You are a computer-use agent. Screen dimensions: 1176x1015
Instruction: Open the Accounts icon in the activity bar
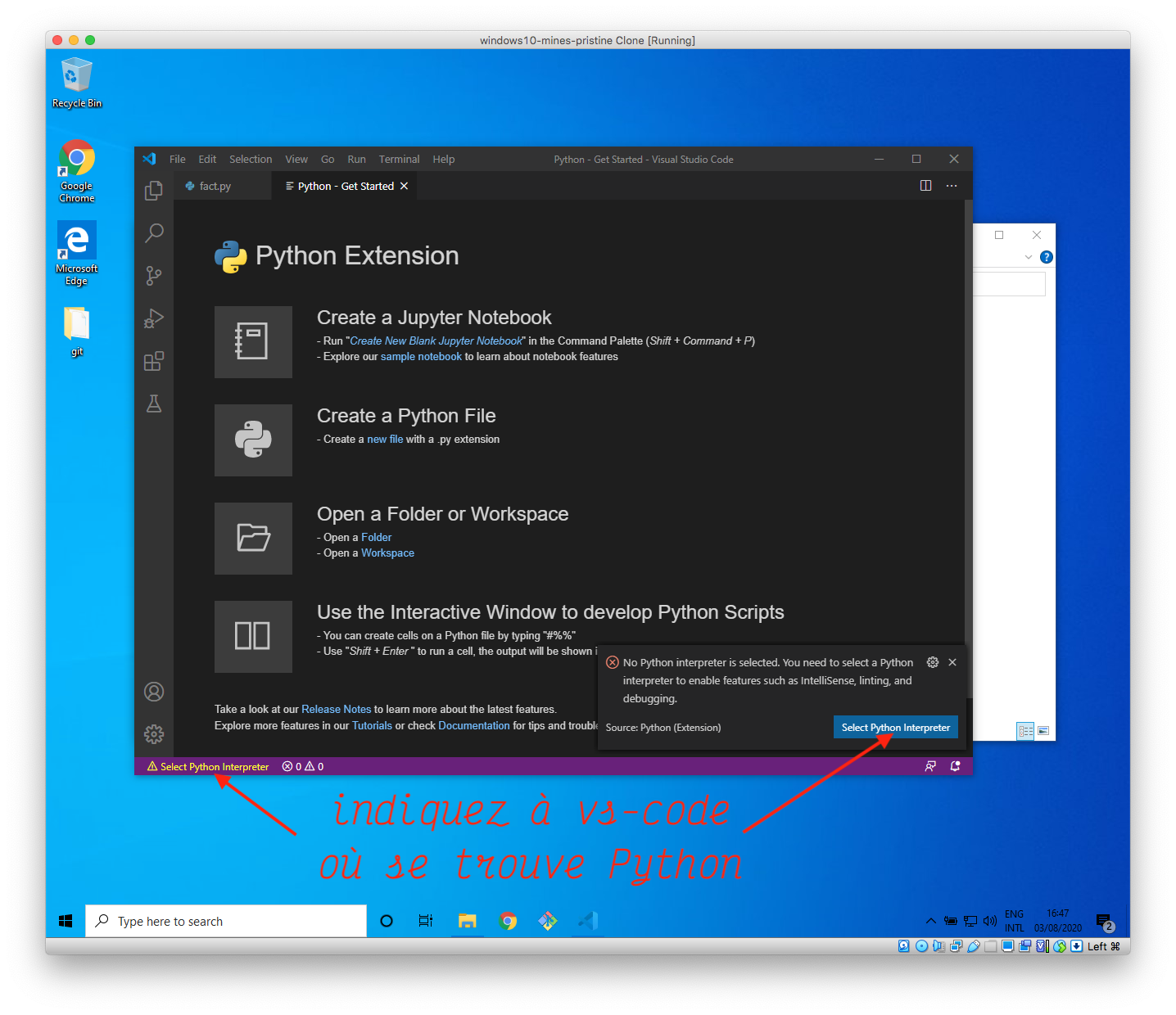pyautogui.click(x=154, y=692)
